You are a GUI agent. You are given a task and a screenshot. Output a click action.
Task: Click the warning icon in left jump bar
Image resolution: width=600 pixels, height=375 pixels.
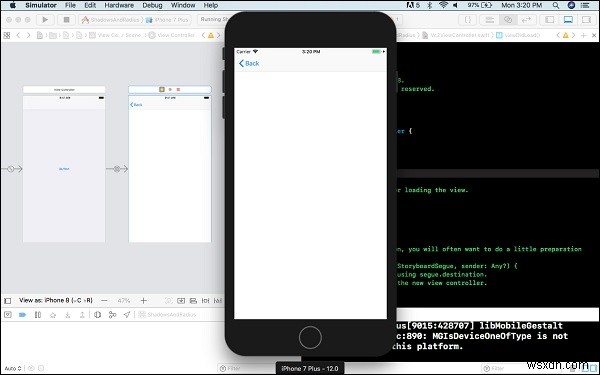[x=211, y=35]
